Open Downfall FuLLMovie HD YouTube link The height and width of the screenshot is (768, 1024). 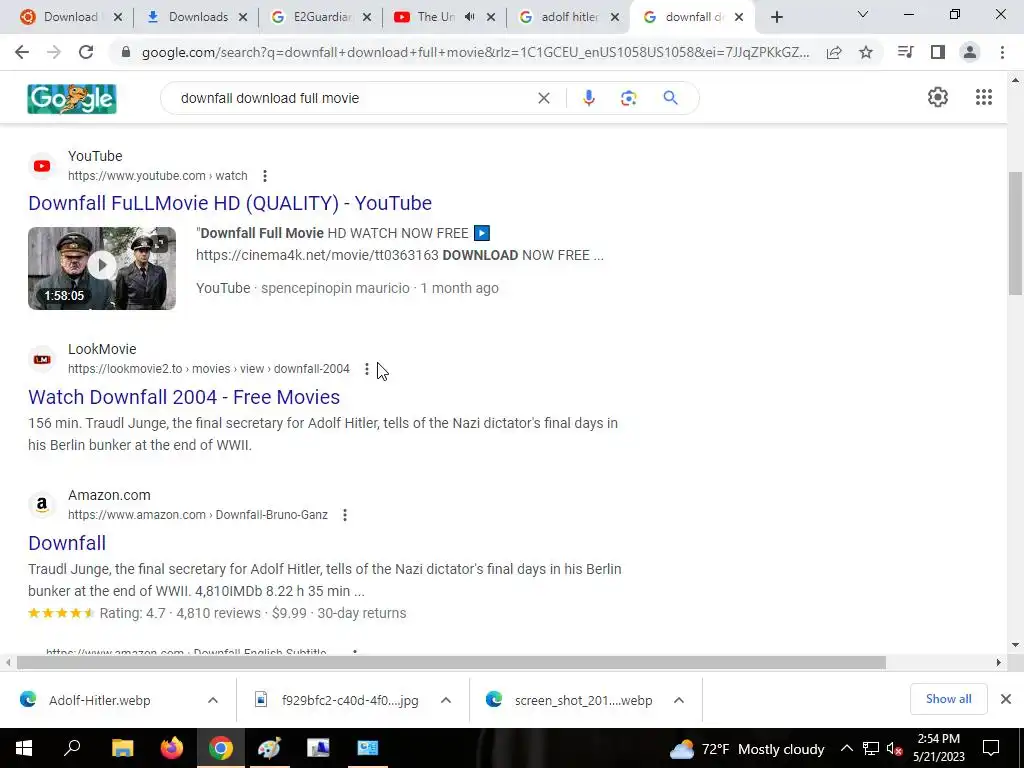click(230, 203)
